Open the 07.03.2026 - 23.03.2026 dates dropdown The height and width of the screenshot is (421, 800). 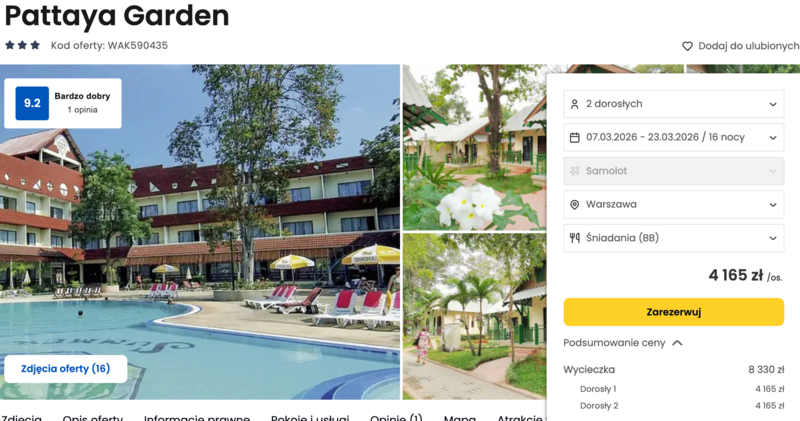(673, 137)
